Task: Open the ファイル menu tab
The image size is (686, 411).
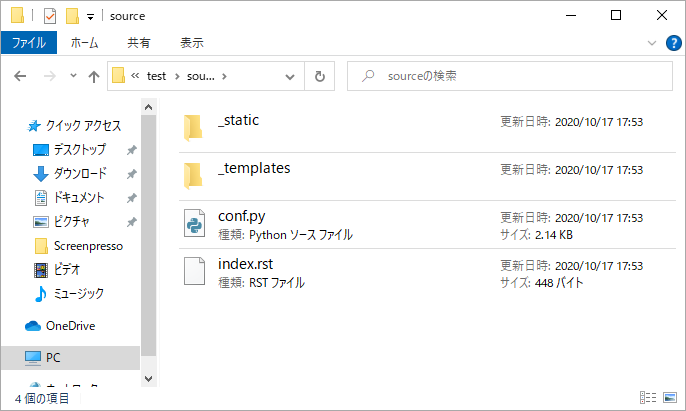Action: click(x=29, y=43)
